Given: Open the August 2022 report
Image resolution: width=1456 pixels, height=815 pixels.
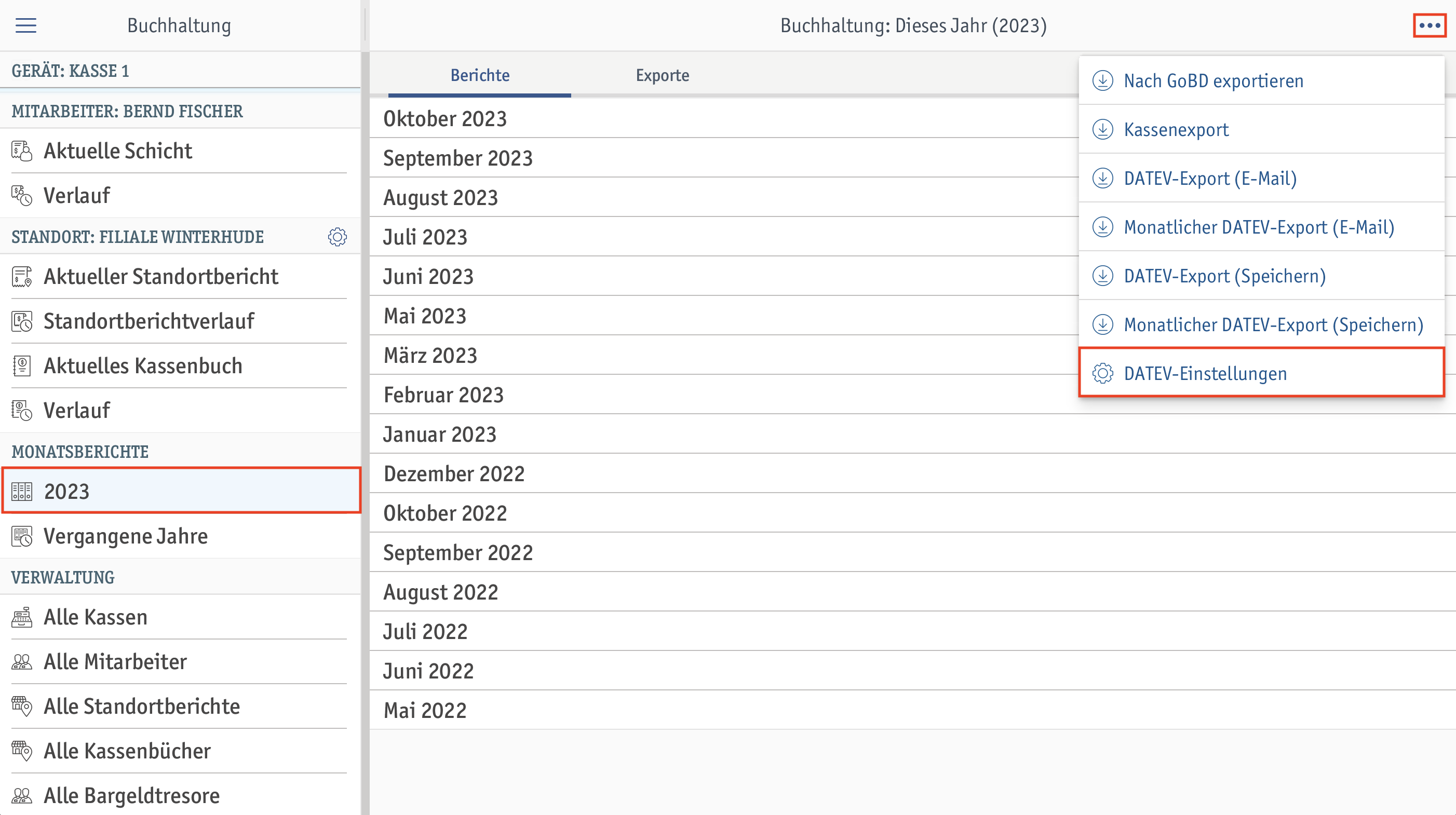Looking at the screenshot, I should click(x=912, y=592).
